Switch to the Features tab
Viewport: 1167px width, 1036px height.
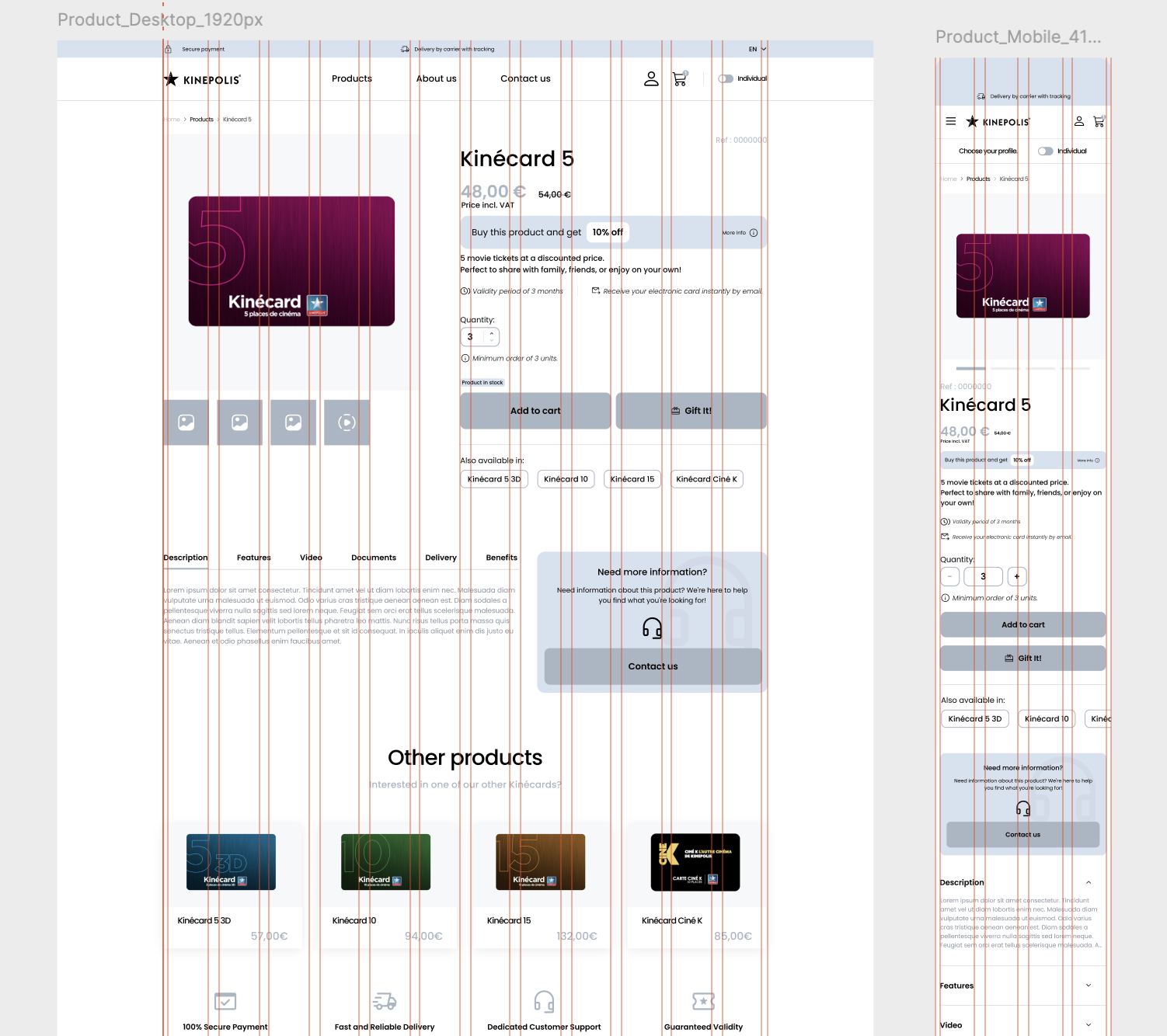[254, 558]
